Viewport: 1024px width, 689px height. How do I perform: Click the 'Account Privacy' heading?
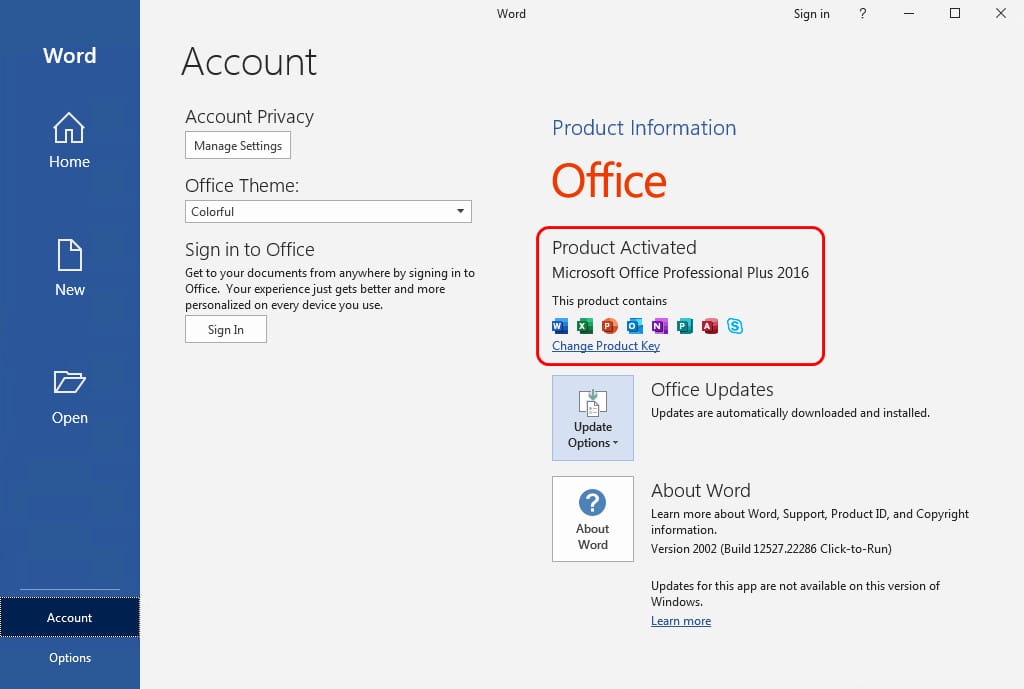click(249, 116)
